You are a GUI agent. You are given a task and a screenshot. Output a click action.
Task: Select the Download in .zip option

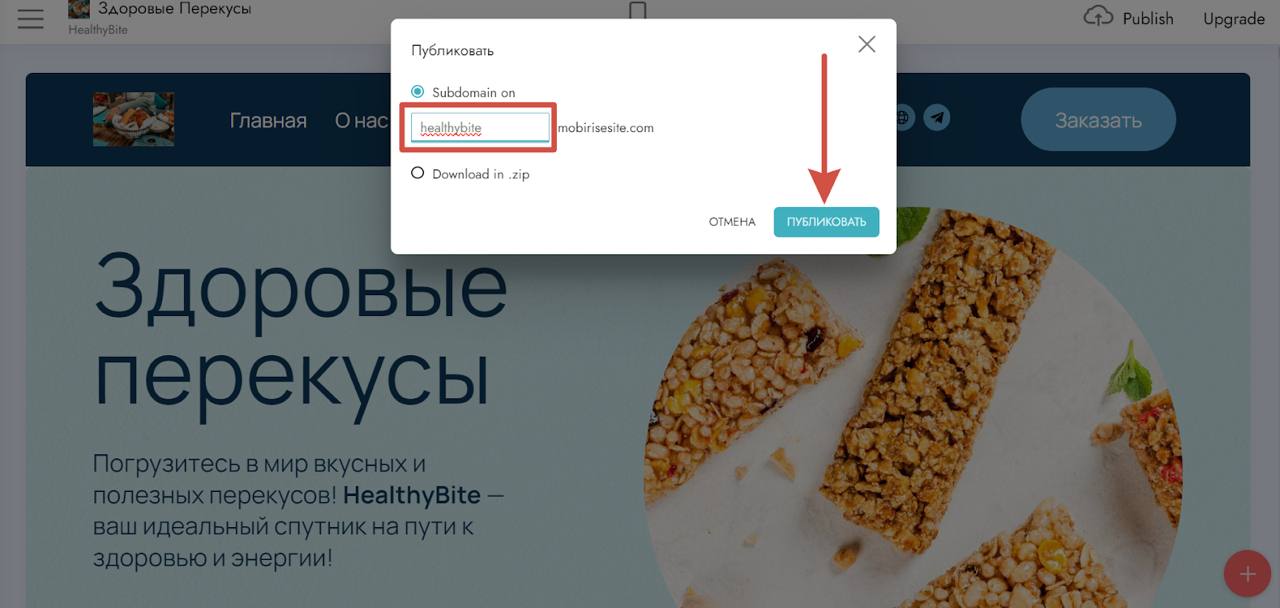(418, 173)
